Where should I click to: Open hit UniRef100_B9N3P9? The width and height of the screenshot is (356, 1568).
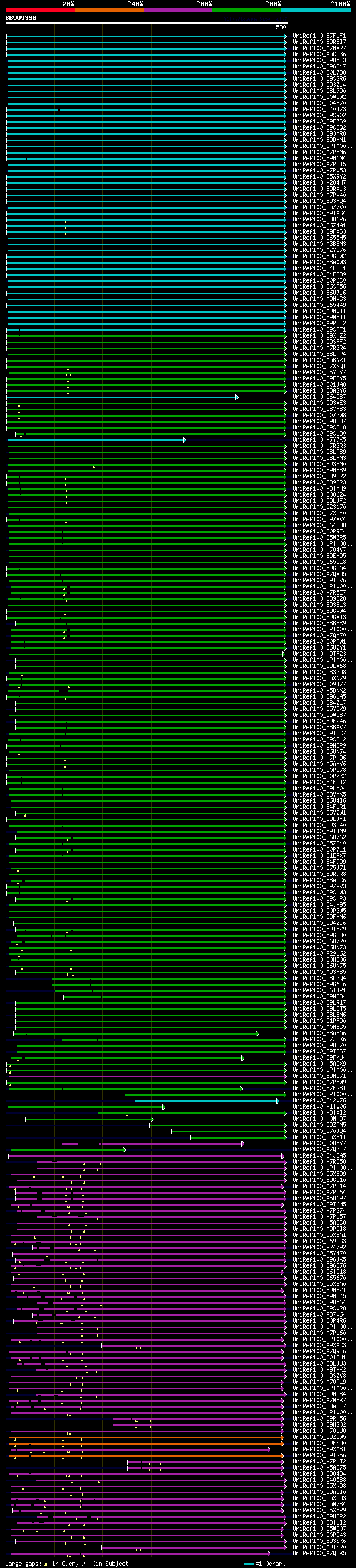[x=319, y=746]
